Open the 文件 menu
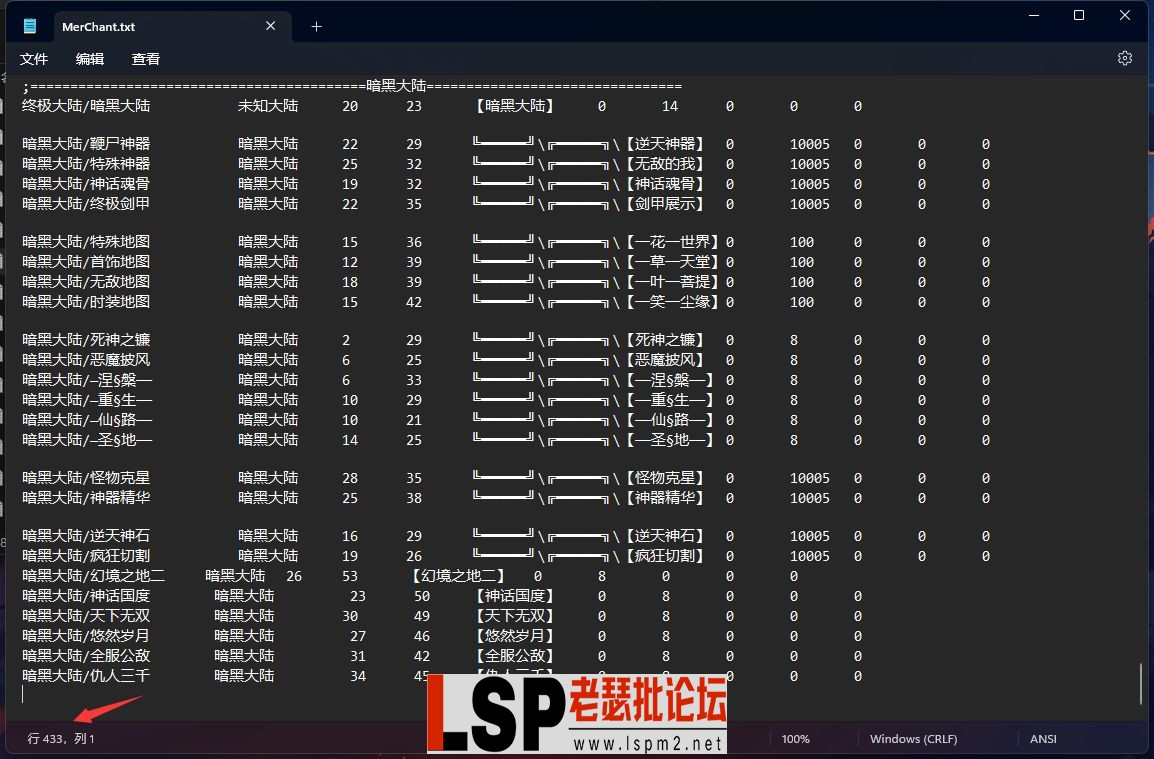The width and height of the screenshot is (1154, 759). pos(34,59)
